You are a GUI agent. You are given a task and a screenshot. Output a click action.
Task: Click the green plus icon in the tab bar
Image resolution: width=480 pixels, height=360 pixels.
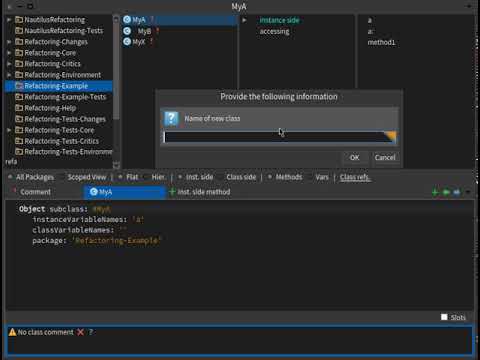(435, 192)
